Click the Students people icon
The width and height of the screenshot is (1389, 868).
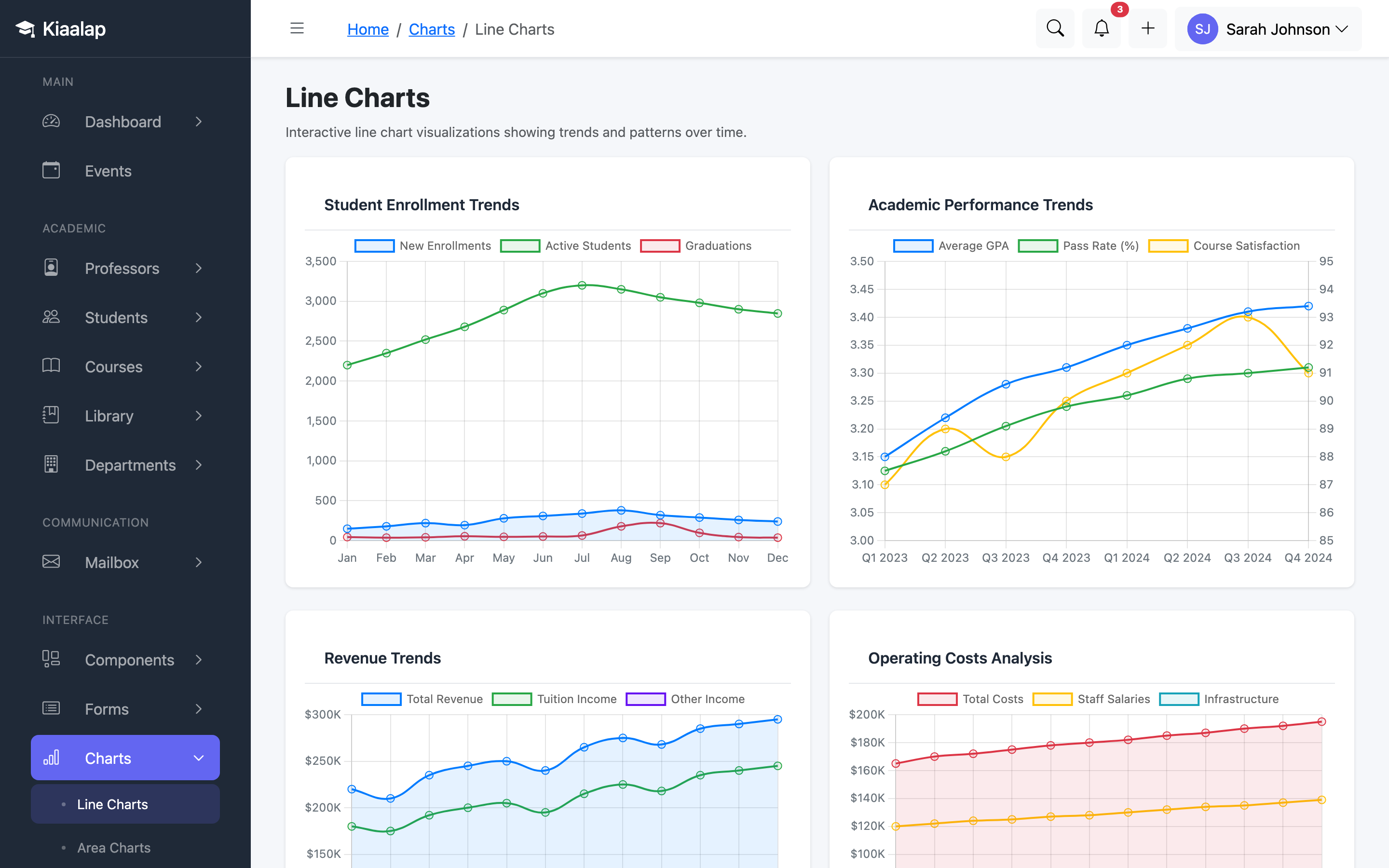coord(51,317)
